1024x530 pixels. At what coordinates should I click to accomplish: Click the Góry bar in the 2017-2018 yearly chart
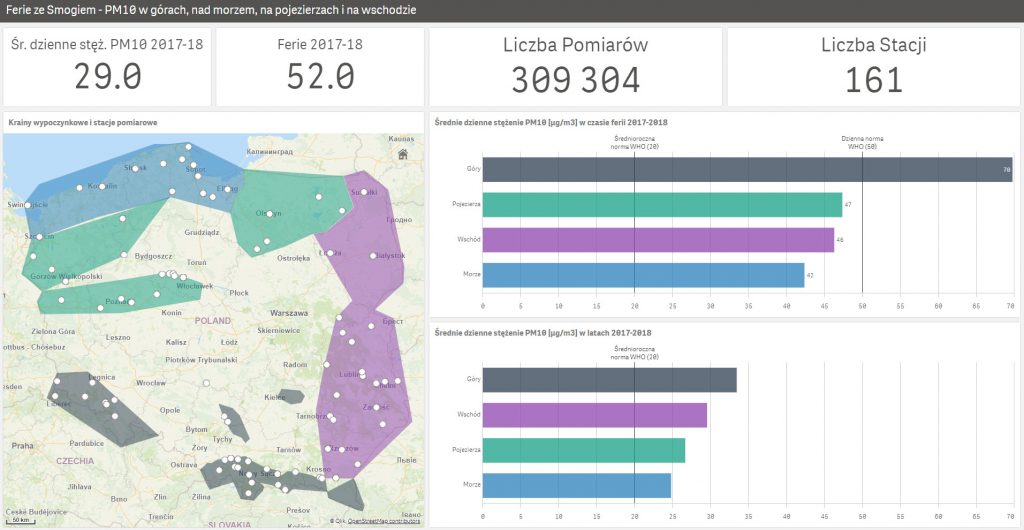(609, 380)
